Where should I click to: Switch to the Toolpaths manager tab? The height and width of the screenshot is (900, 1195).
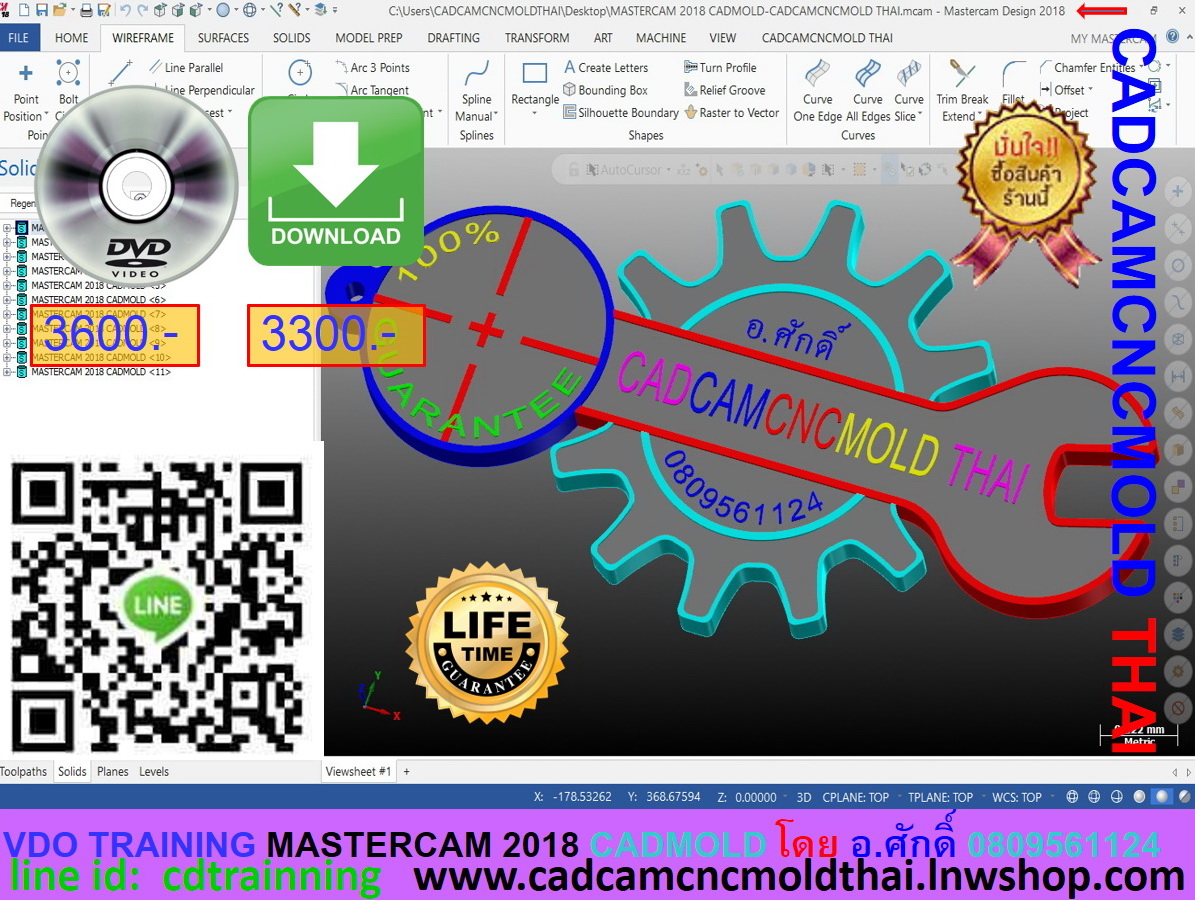[x=24, y=772]
